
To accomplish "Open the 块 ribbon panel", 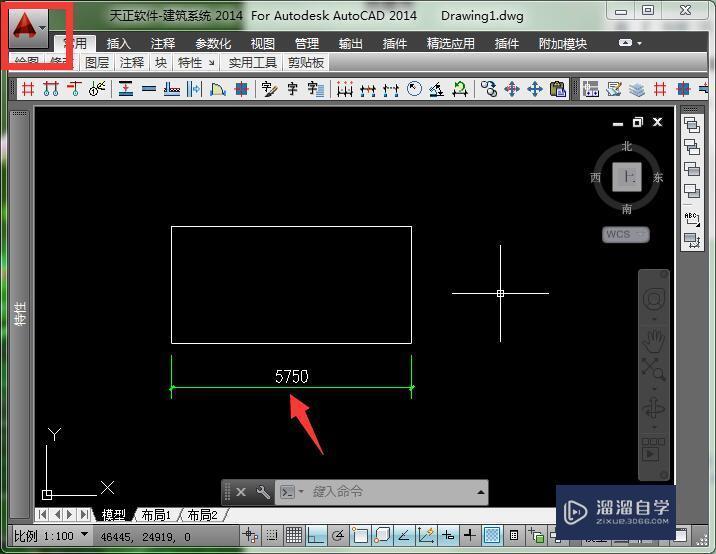I will point(161,62).
